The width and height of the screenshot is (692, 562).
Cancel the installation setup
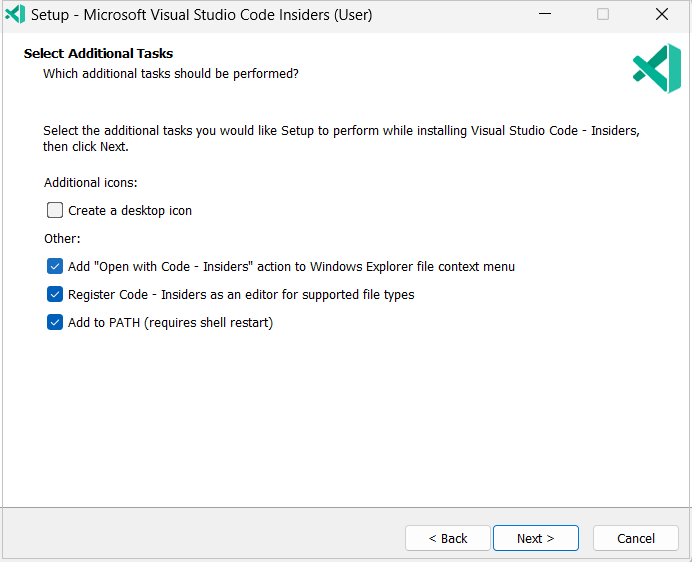636,538
